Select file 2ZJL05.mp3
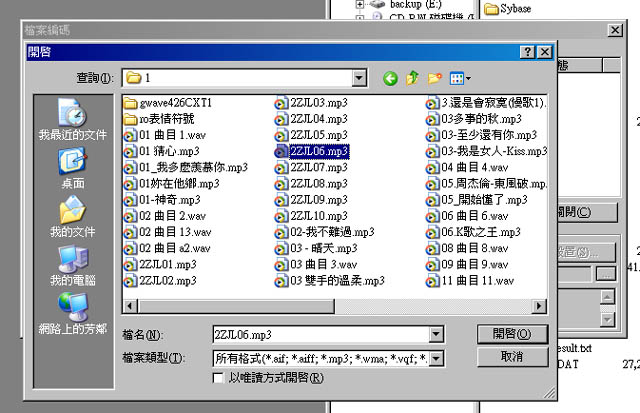The image size is (640, 413). click(x=311, y=135)
